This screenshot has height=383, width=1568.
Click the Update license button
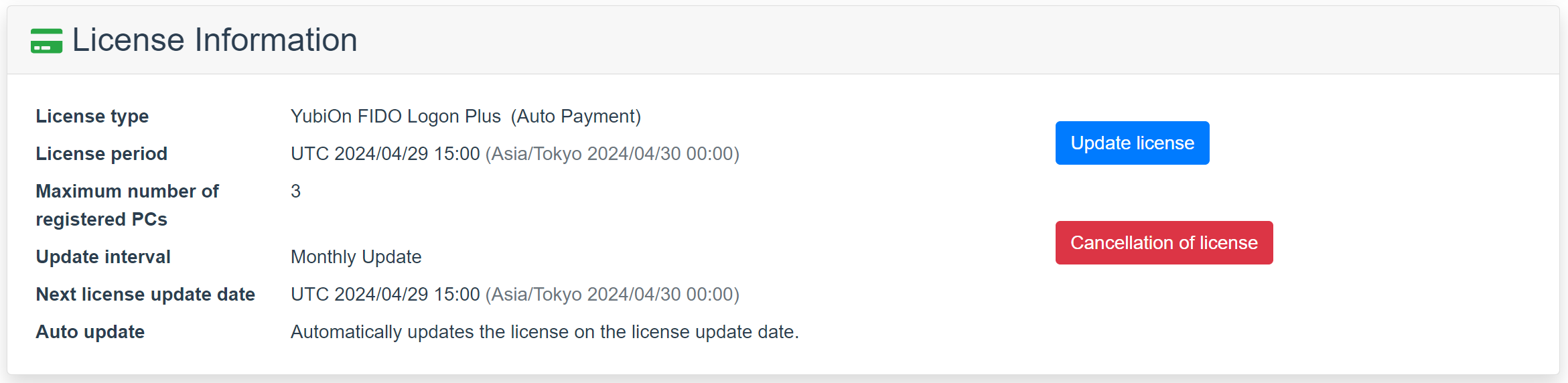coord(1132,143)
